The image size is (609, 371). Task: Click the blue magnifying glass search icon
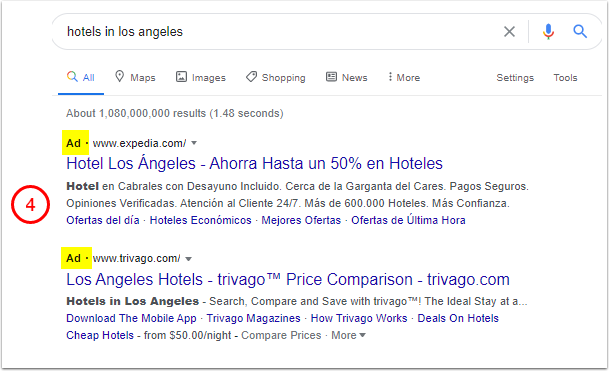pos(580,31)
